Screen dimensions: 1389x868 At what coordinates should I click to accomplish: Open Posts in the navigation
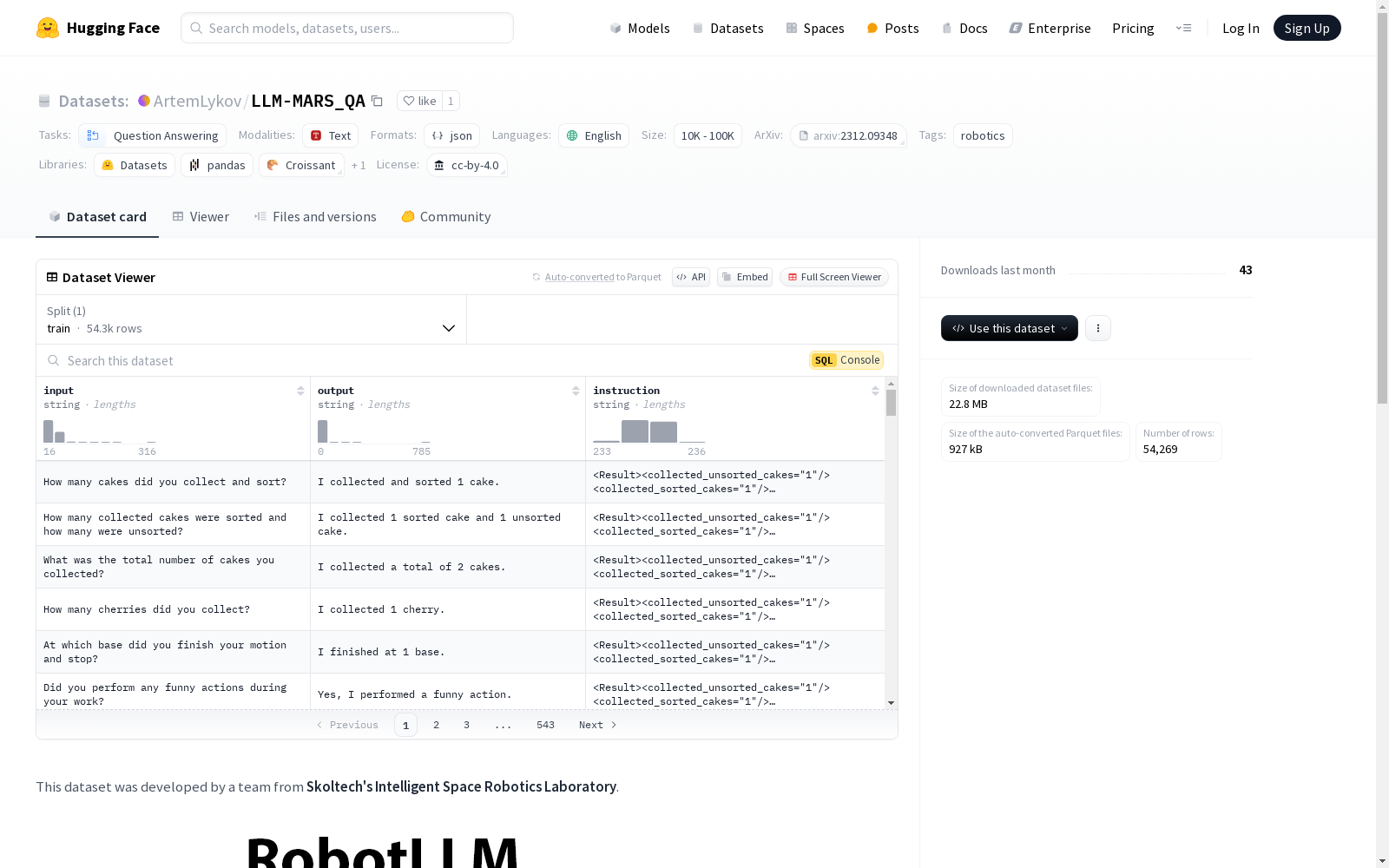click(892, 28)
